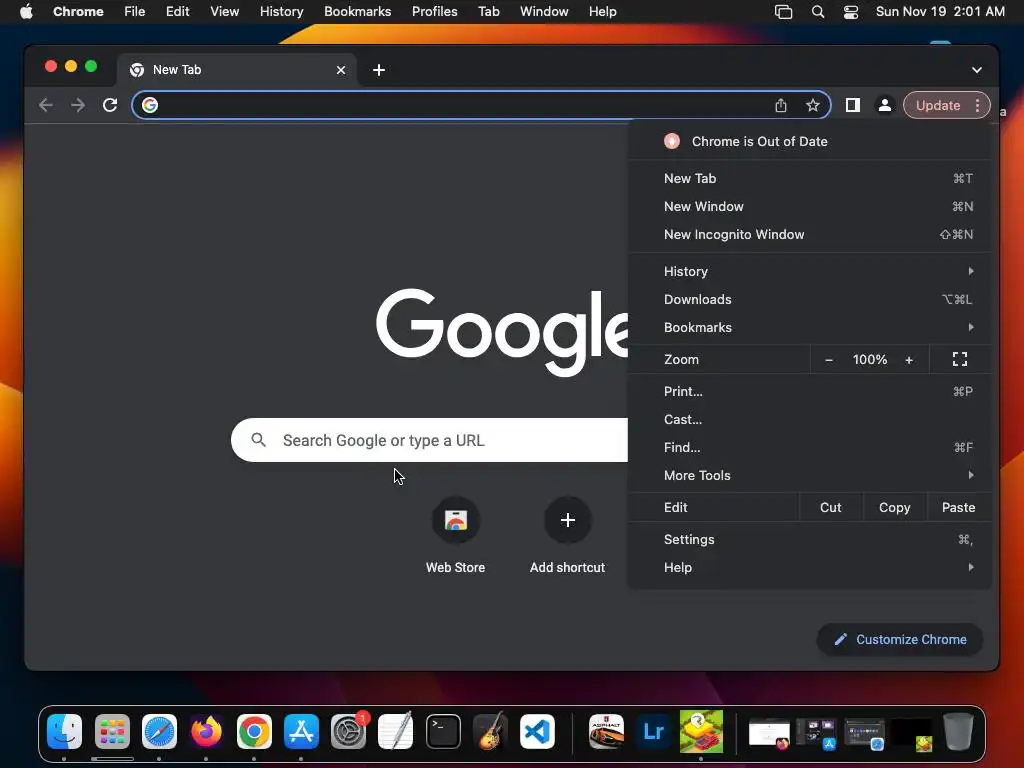
Task: Open Visual Studio Code from the Dock
Action: click(537, 731)
